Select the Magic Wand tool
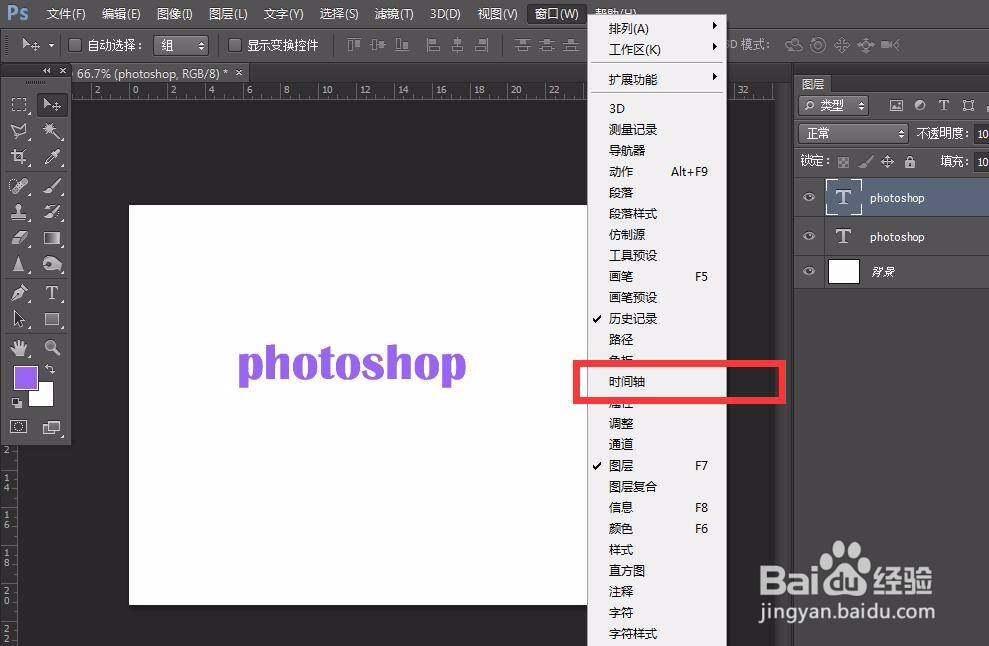Viewport: 989px width, 646px height. tap(52, 131)
